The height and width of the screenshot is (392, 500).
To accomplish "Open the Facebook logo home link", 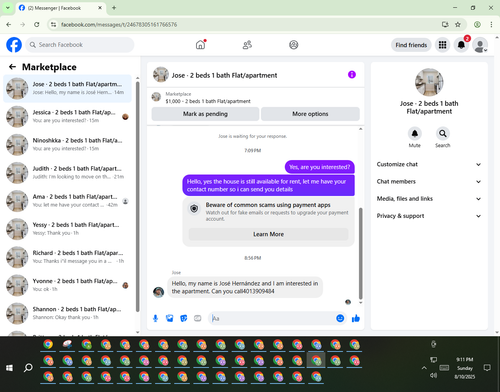I will [14, 45].
